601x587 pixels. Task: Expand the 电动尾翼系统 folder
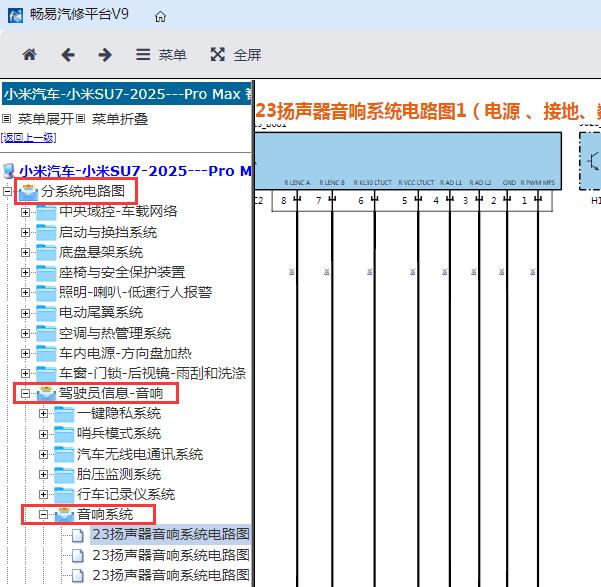click(25, 313)
